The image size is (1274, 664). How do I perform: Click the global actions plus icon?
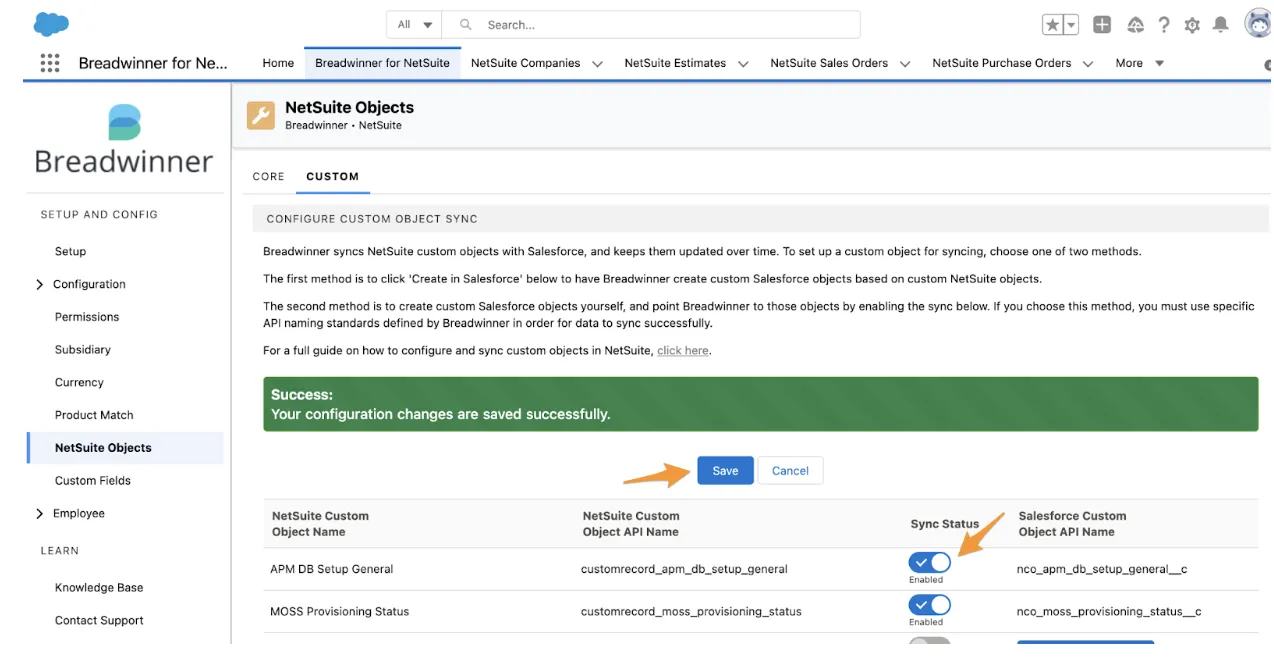(x=1102, y=25)
